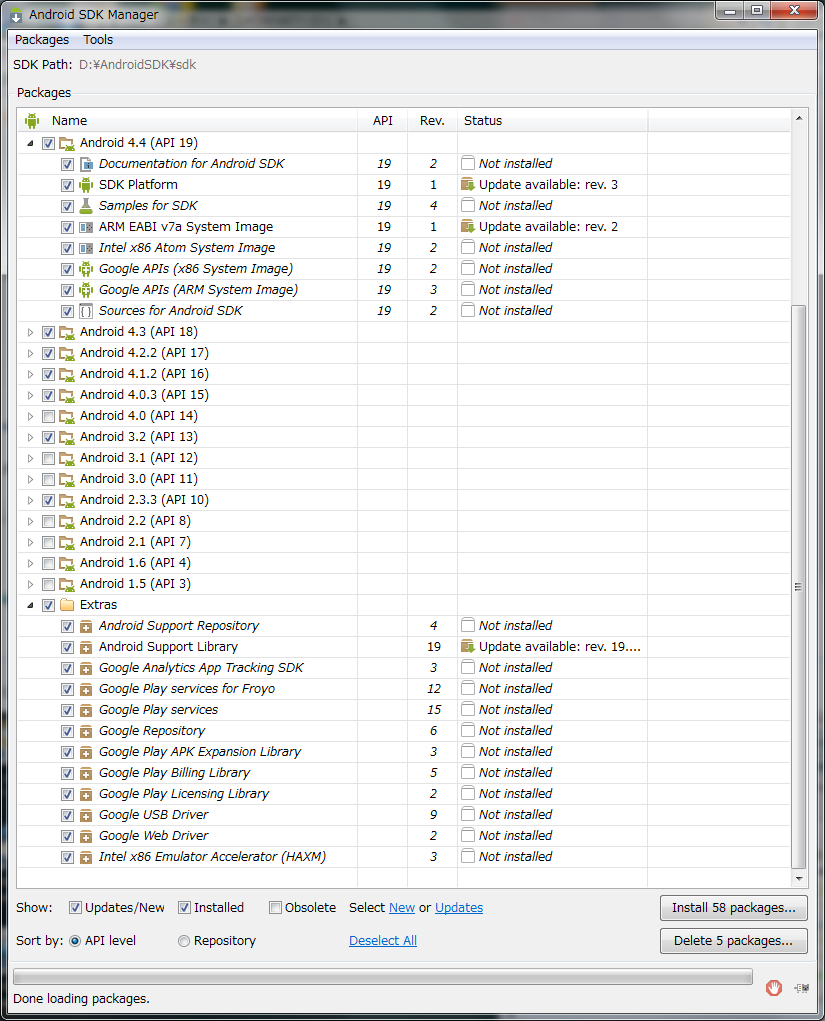Expand the Android 4.3 (API 18) node

pyautogui.click(x=30, y=332)
